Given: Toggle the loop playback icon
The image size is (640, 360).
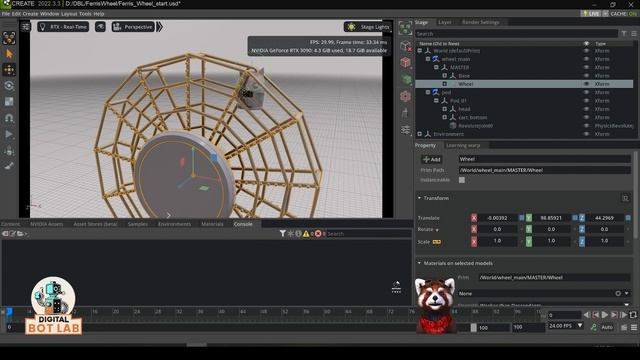Looking at the screenshot, I should coord(633,315).
